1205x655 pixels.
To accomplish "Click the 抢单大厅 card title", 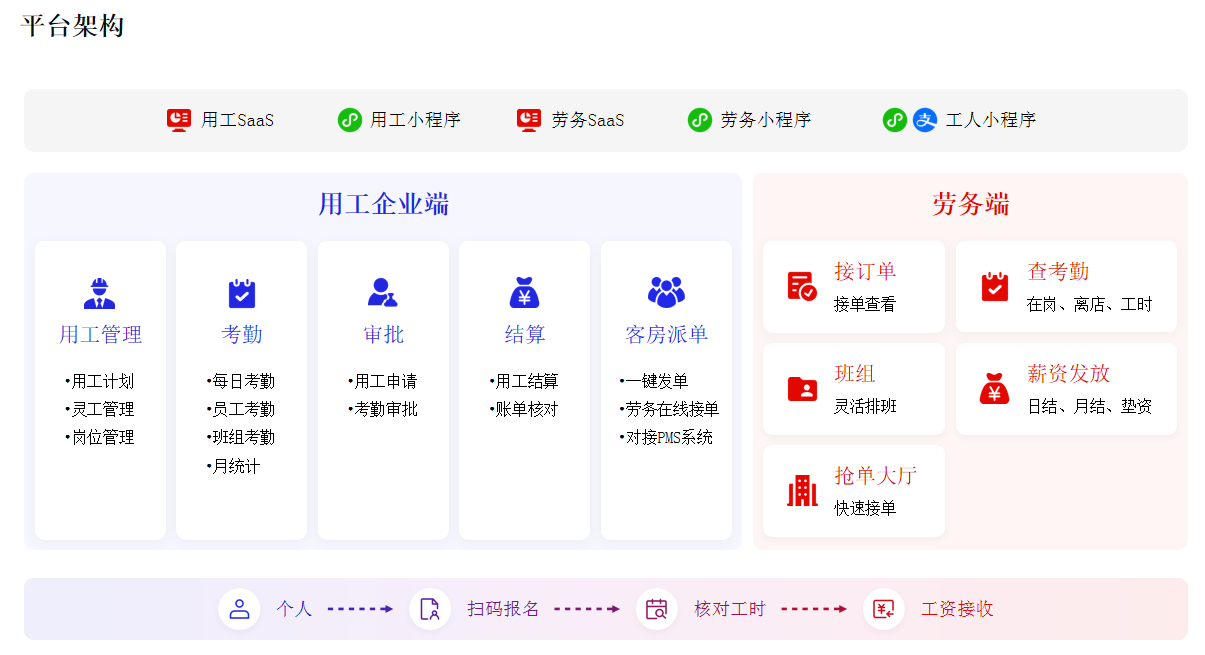I will [876, 475].
